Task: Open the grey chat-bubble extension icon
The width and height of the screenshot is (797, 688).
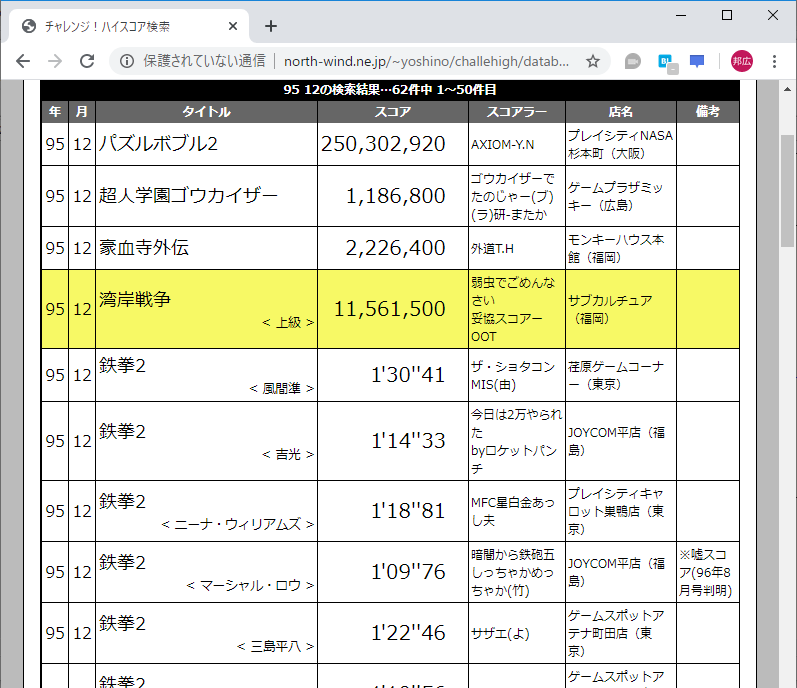Action: (x=632, y=61)
